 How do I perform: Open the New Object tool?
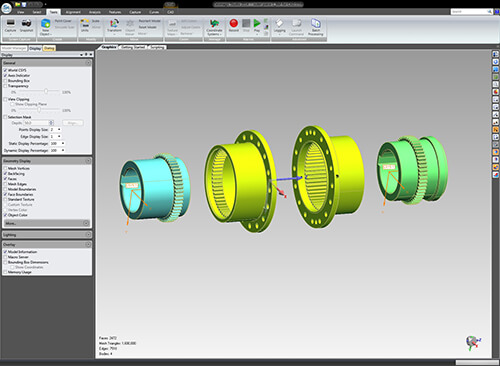(x=45, y=27)
